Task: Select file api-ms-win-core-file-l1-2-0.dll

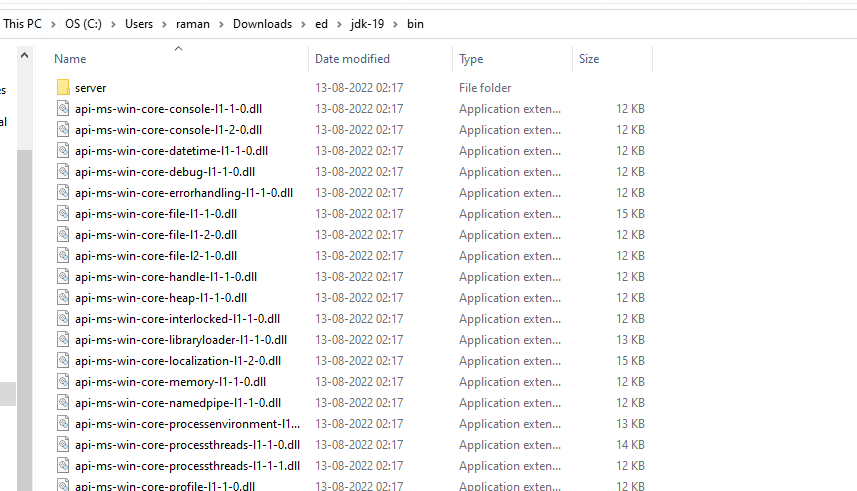Action: click(x=156, y=235)
